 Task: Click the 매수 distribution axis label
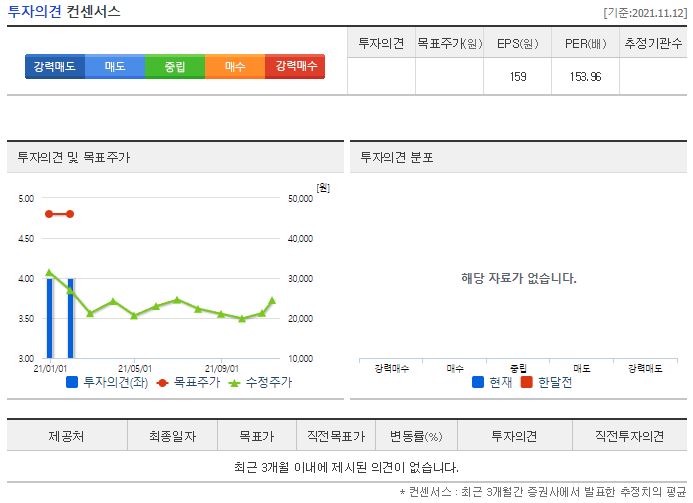455,368
